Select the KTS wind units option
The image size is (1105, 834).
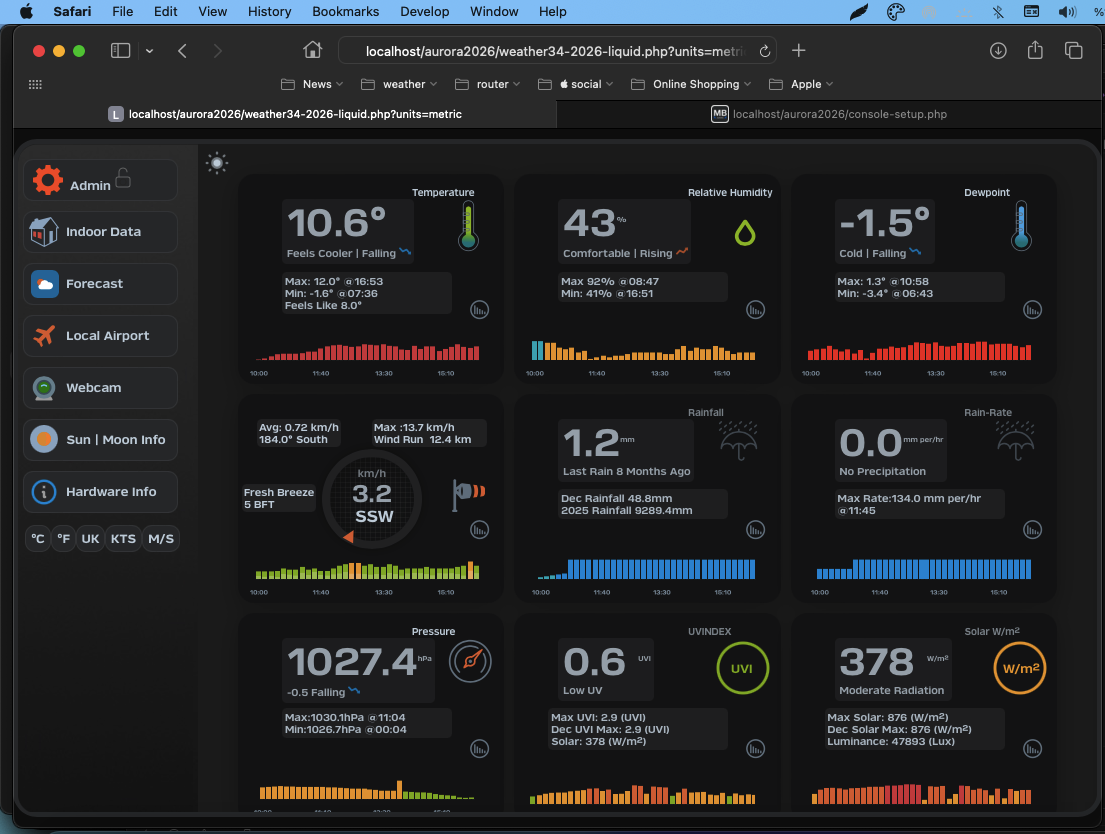click(x=123, y=539)
